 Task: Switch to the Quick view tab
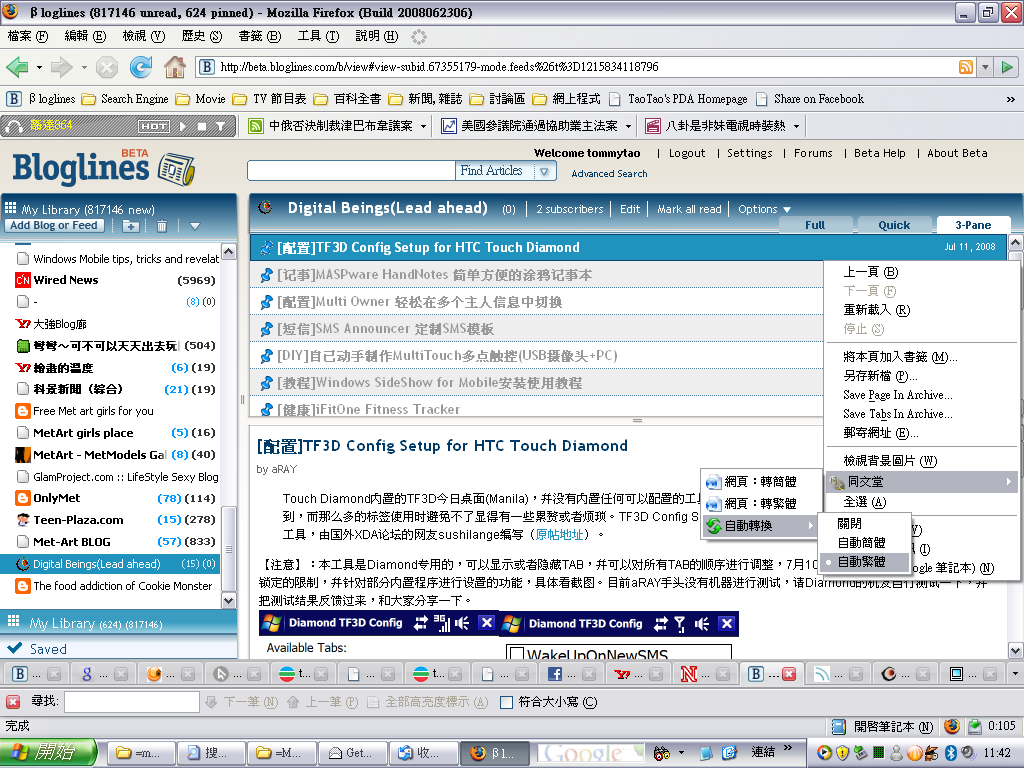894,225
